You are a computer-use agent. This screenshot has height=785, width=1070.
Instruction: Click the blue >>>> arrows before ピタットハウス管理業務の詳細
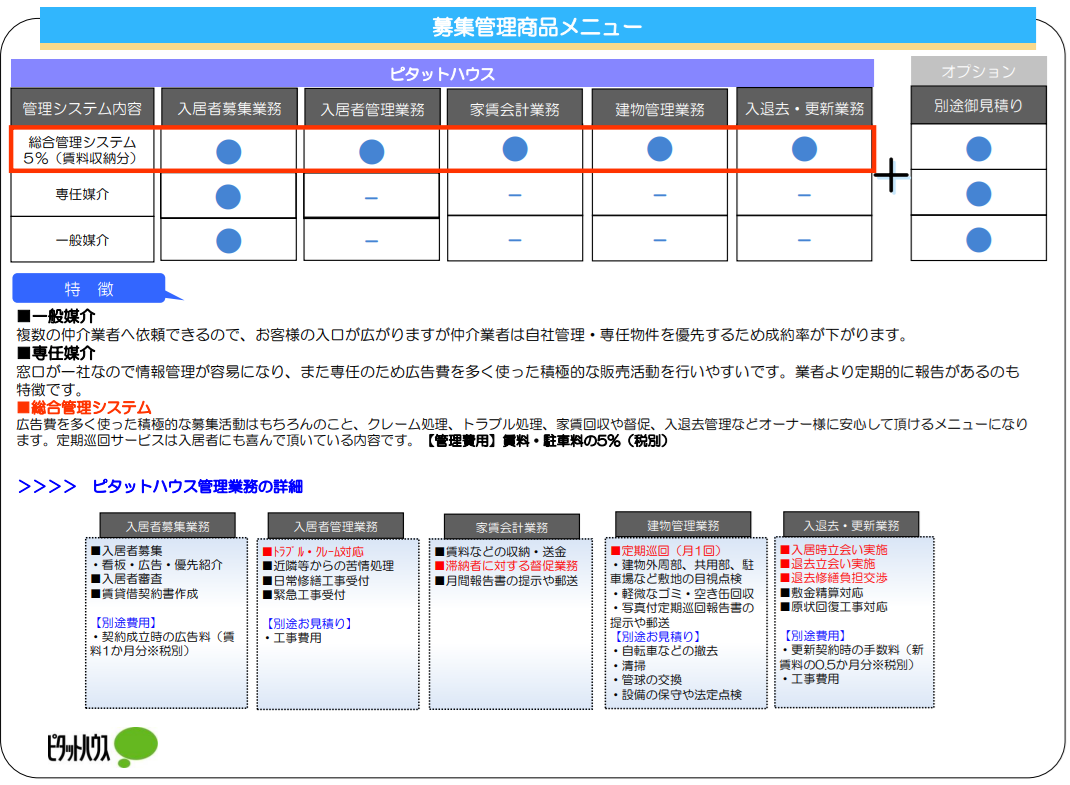tap(47, 487)
